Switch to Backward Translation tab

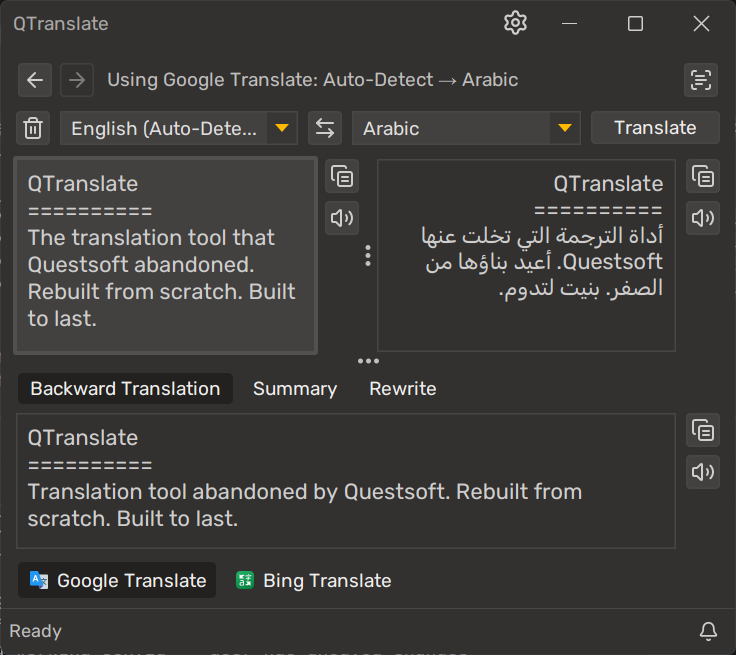[x=125, y=389]
